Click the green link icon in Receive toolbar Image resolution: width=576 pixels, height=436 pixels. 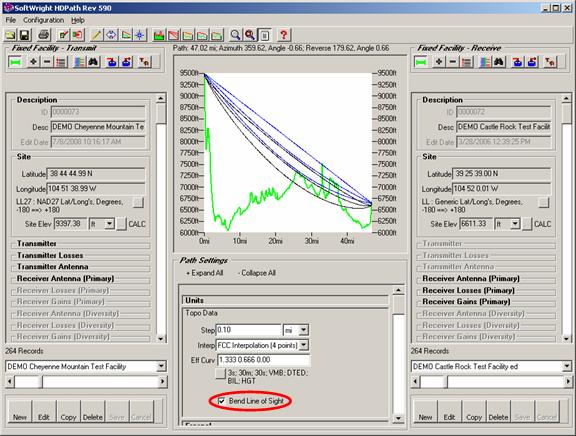[421, 62]
